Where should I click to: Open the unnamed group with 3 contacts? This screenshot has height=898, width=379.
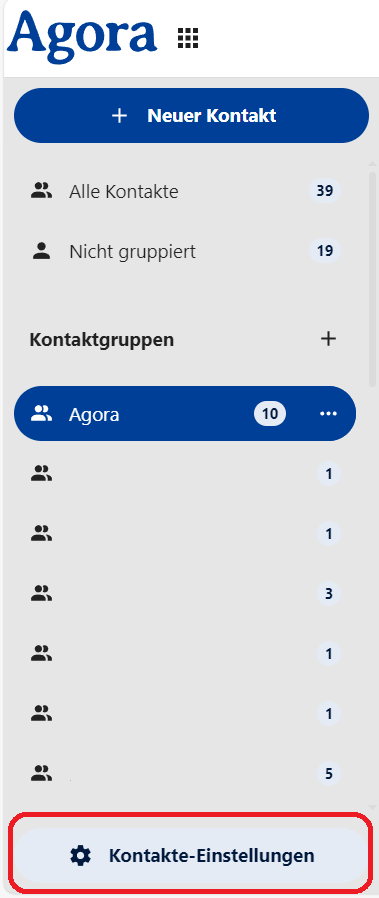[x=185, y=594]
